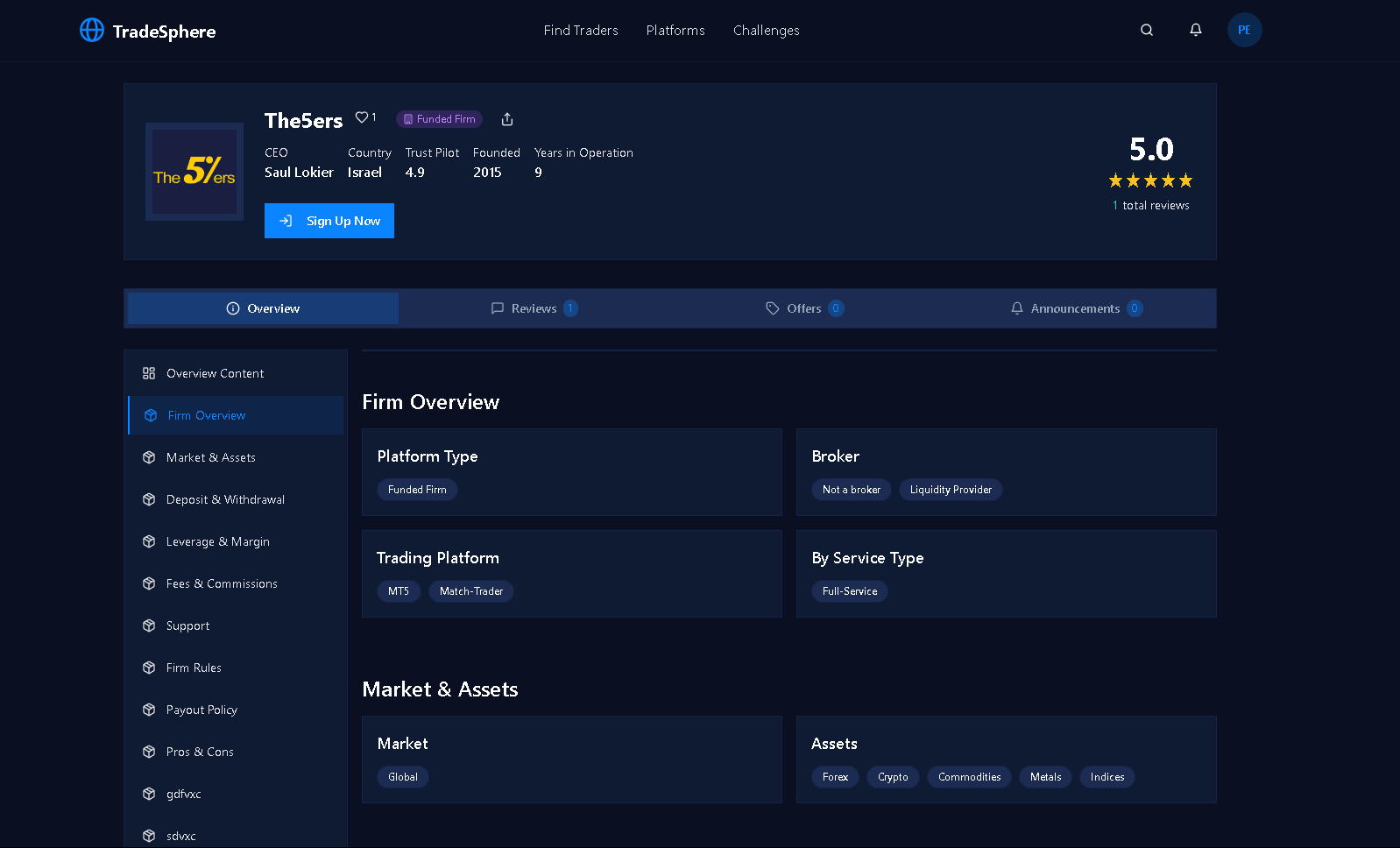
Task: Open the Announcements tab
Action: coord(1076,308)
